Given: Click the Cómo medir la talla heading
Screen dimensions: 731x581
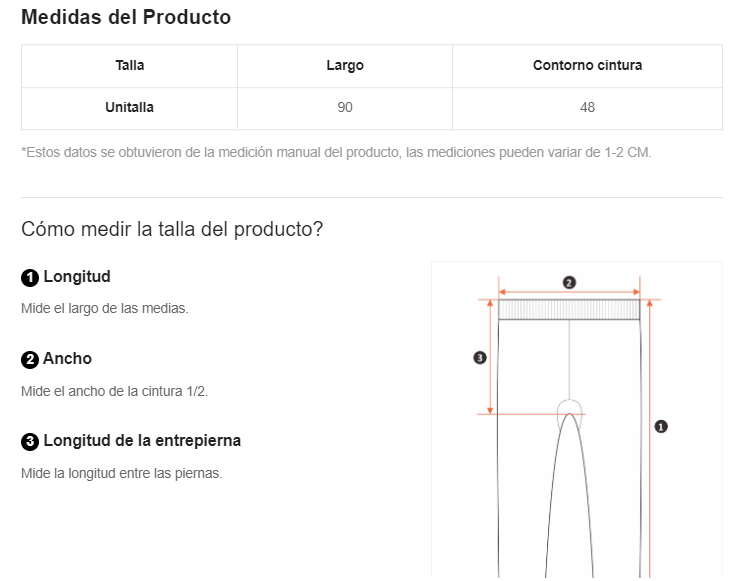Looking at the screenshot, I should tap(172, 229).
